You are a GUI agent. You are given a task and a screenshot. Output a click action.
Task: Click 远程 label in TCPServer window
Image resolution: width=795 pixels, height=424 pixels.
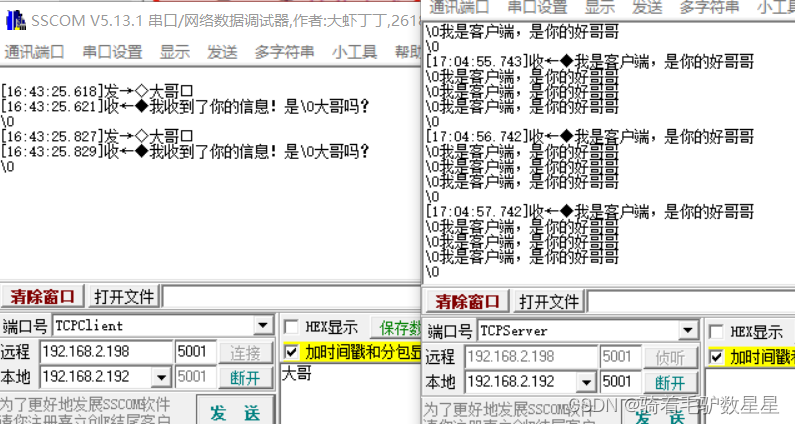click(441, 357)
